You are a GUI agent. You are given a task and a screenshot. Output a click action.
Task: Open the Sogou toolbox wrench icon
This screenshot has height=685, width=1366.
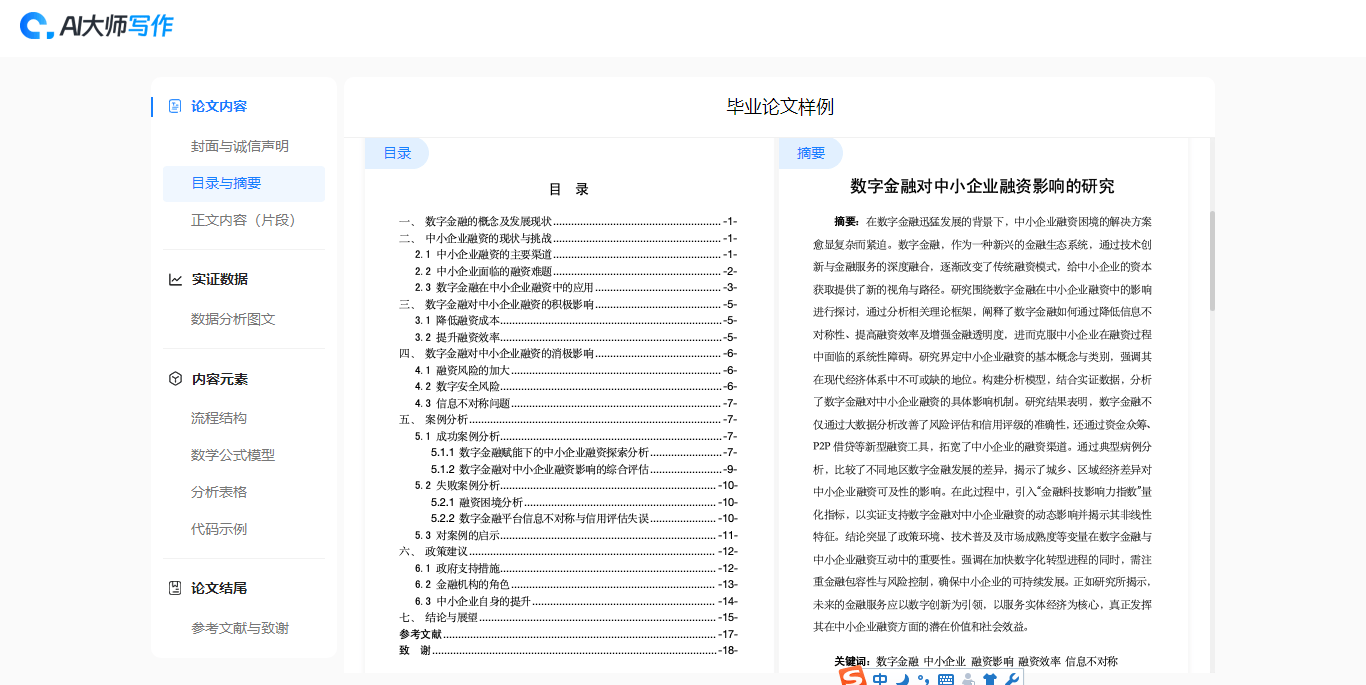click(x=1011, y=680)
